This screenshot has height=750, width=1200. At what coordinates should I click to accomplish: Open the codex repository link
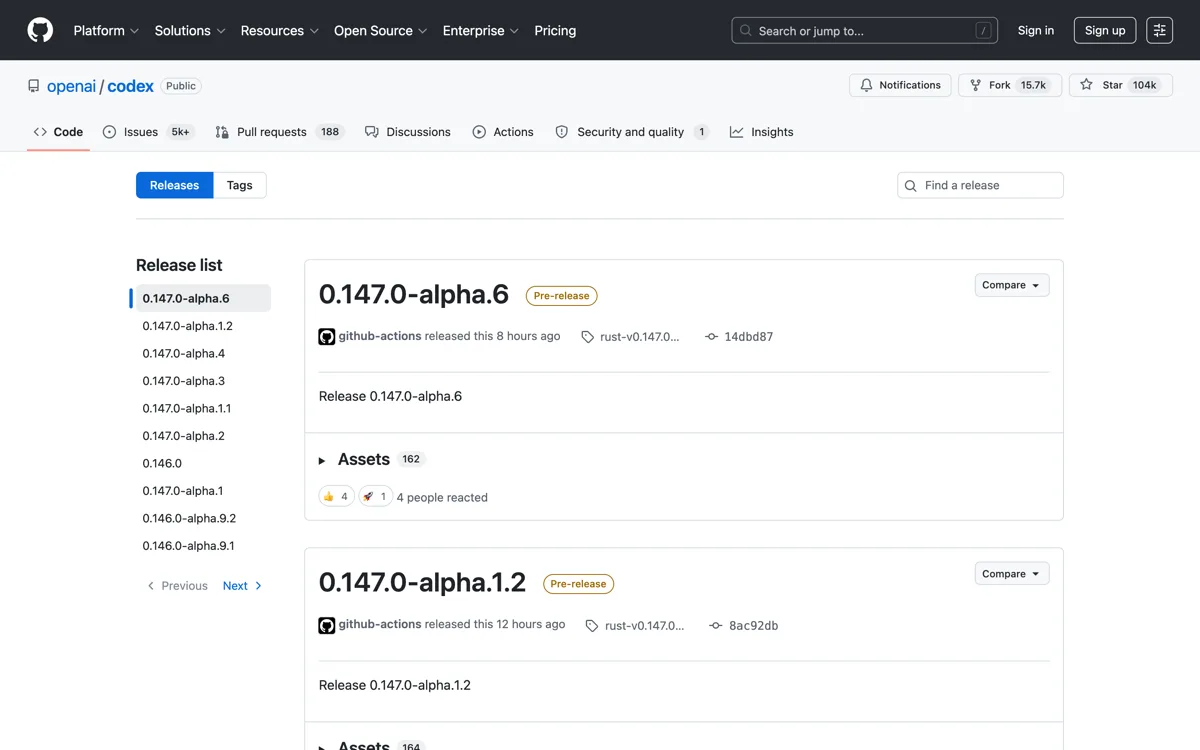[131, 86]
